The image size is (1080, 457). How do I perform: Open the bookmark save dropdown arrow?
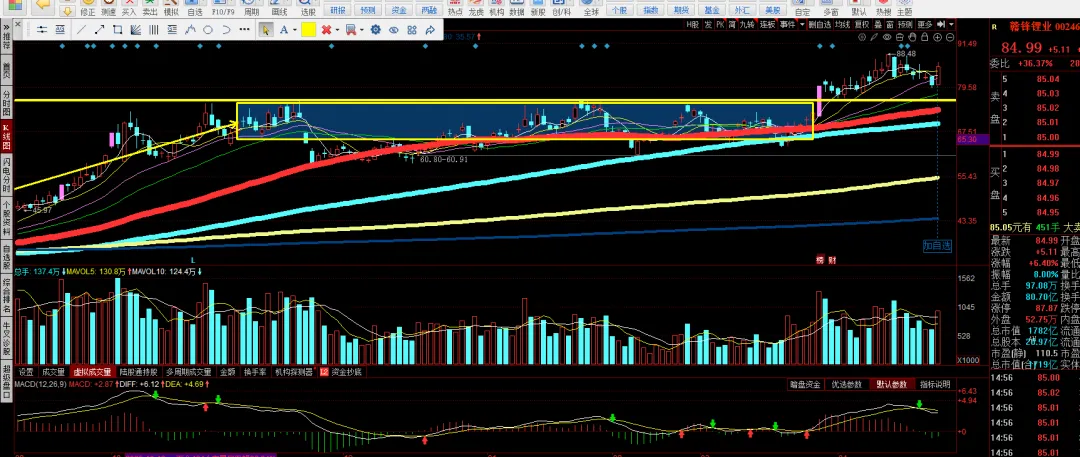(x=362, y=30)
